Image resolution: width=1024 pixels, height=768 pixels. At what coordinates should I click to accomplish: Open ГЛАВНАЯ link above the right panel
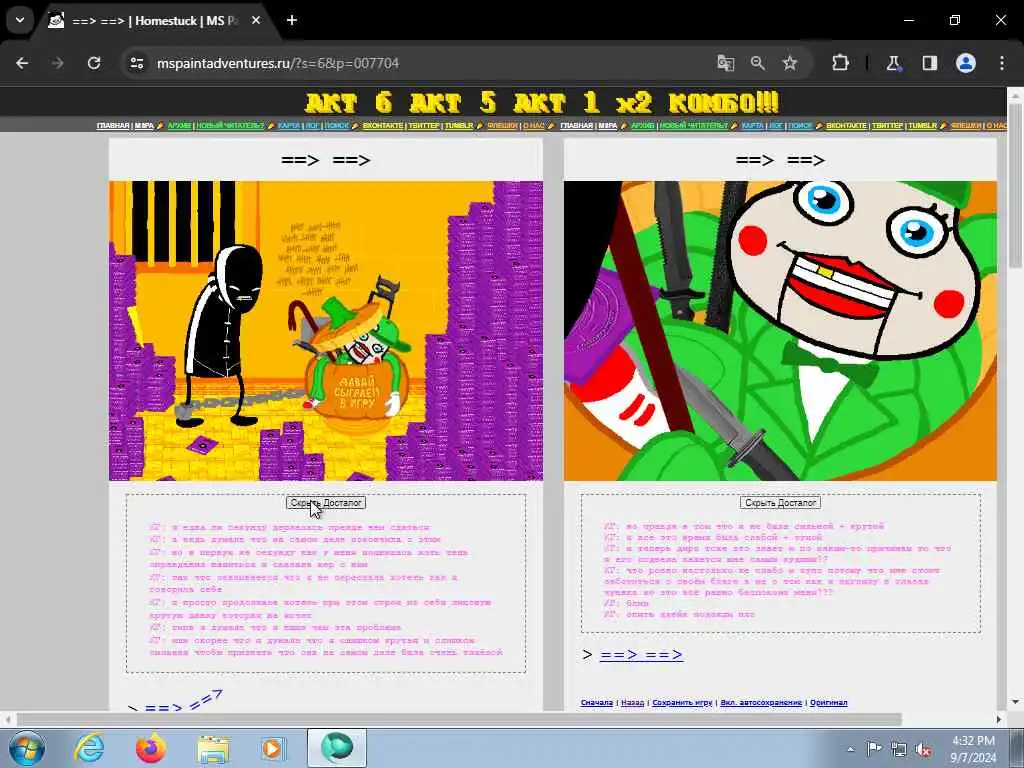click(576, 125)
